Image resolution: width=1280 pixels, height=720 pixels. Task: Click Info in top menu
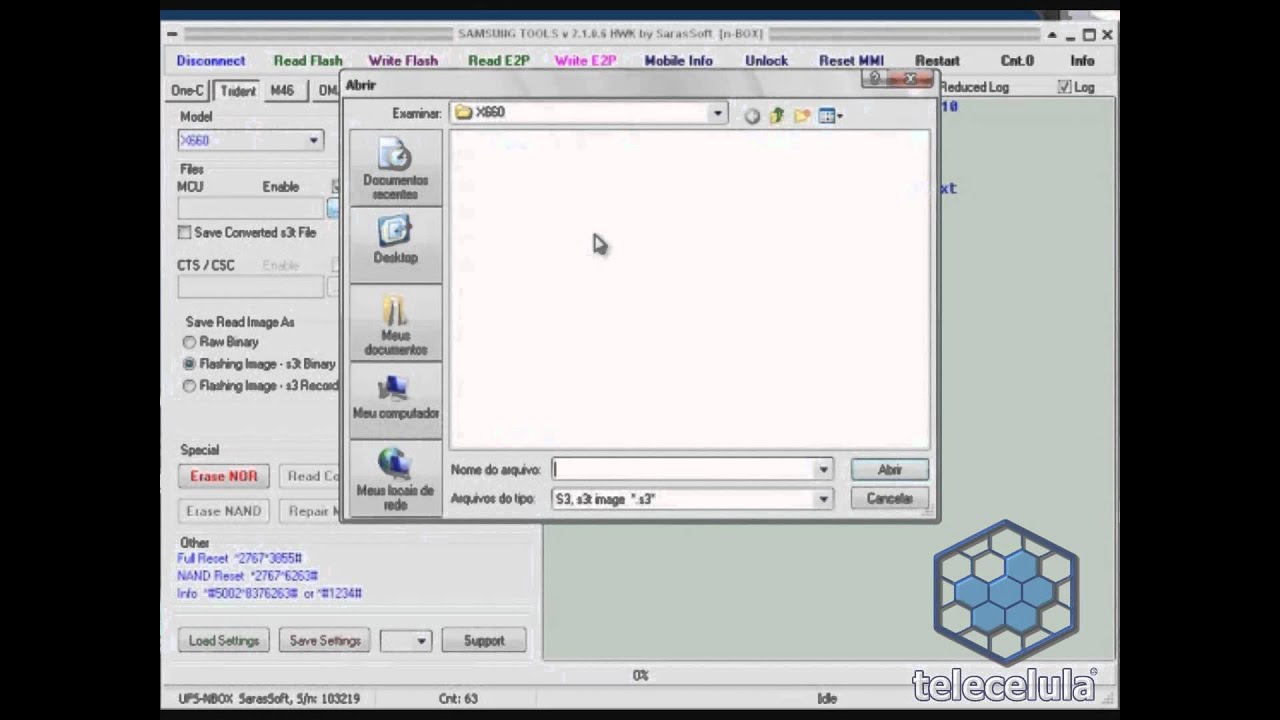pos(1082,61)
